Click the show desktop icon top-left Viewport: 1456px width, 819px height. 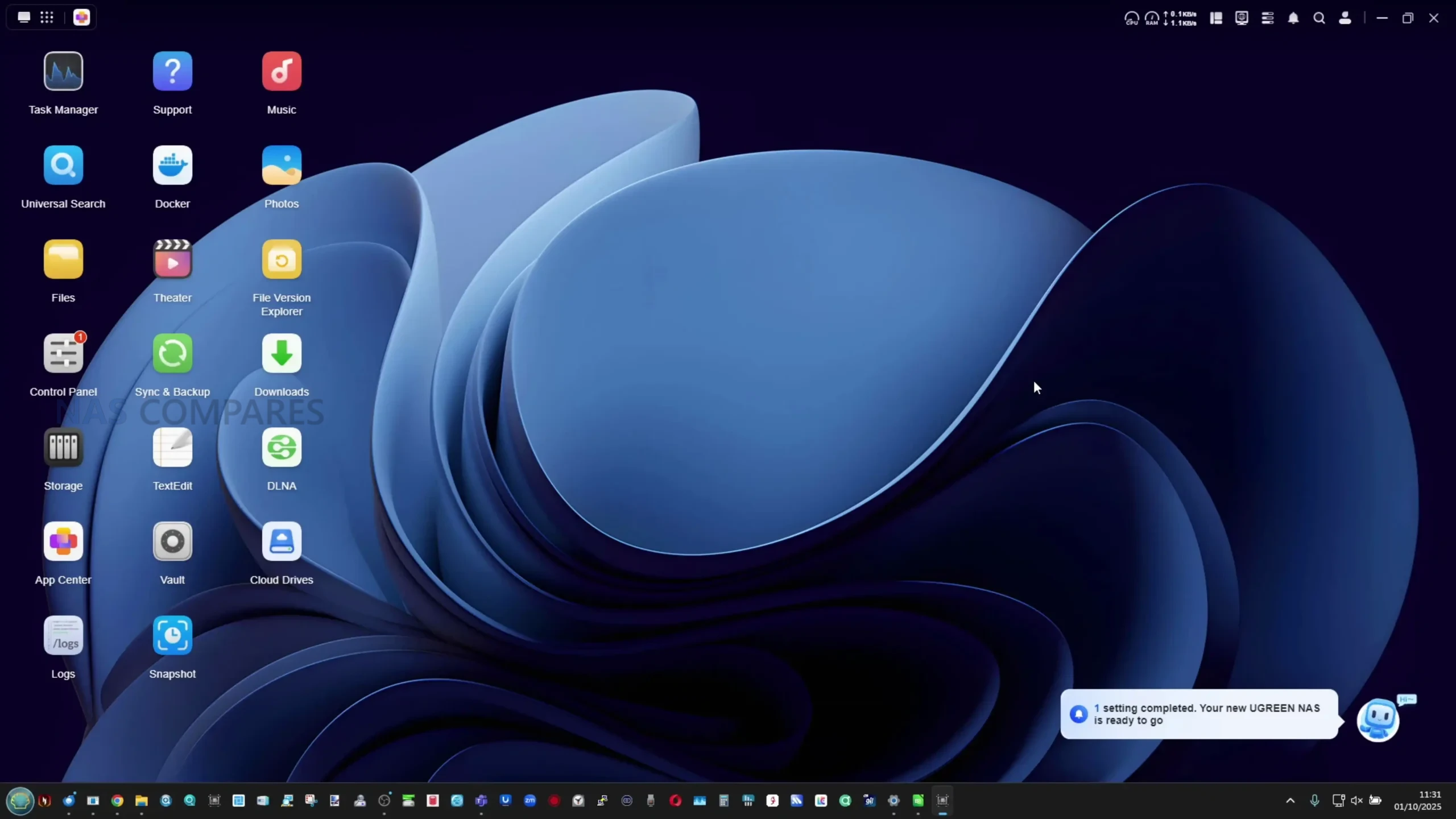point(24,17)
